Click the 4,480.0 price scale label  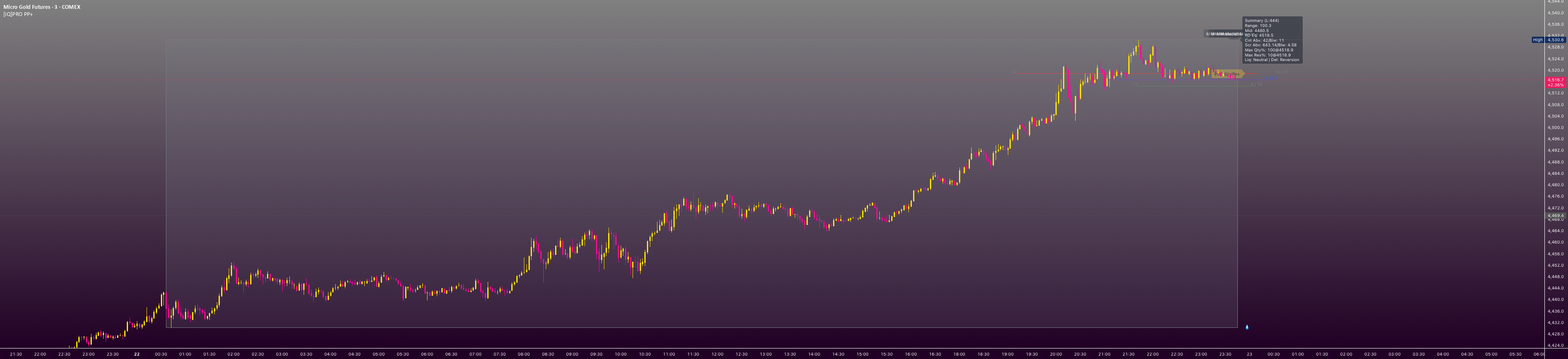[x=1556, y=185]
